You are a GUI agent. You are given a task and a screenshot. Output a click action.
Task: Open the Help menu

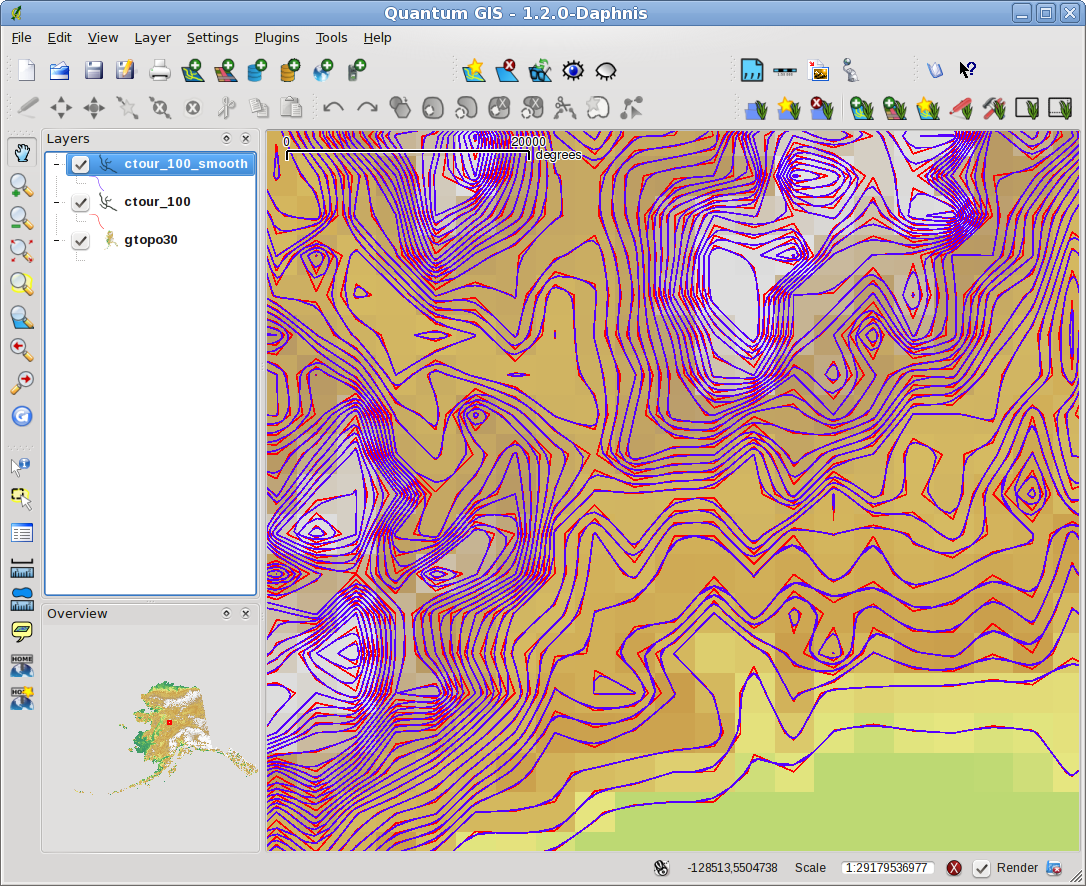pos(377,37)
